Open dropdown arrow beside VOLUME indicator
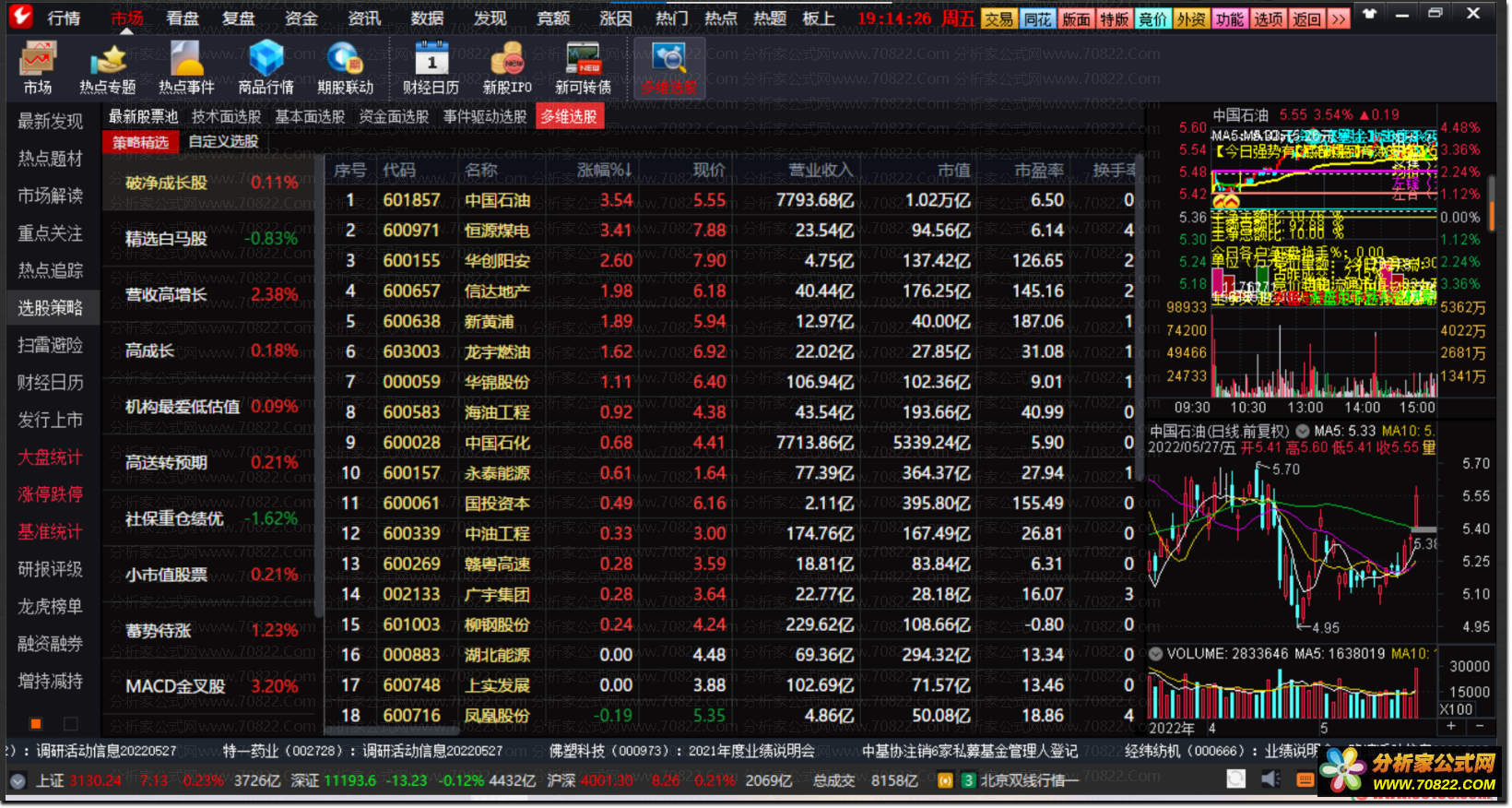 (1155, 653)
